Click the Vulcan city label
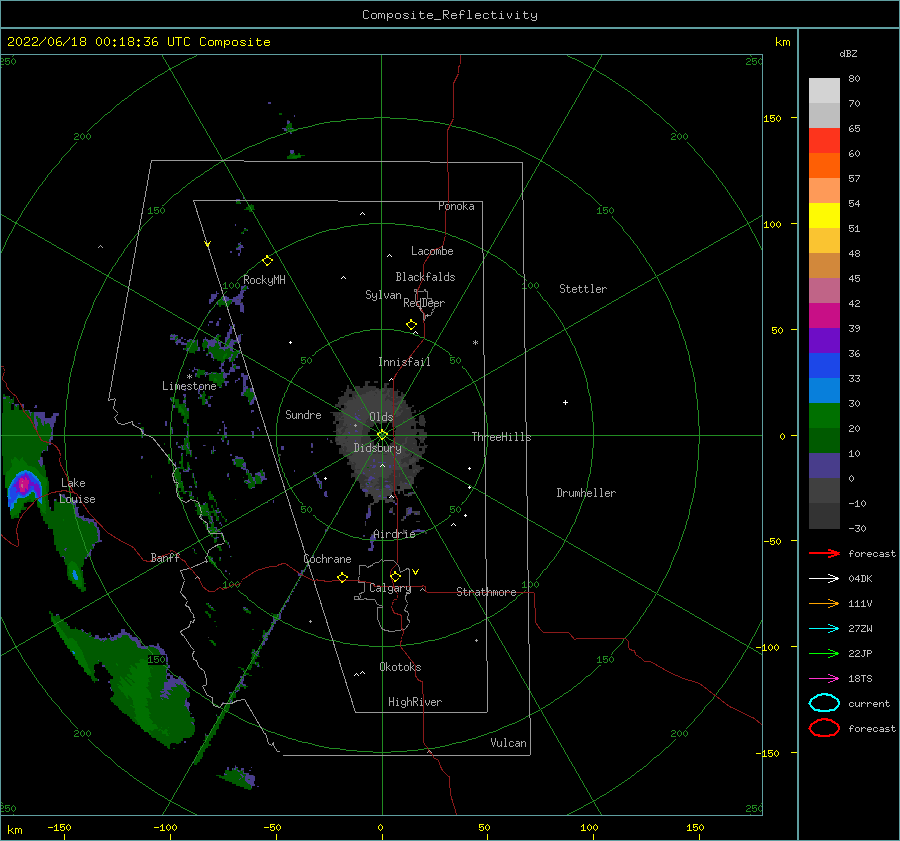The height and width of the screenshot is (841, 900). pos(508,743)
